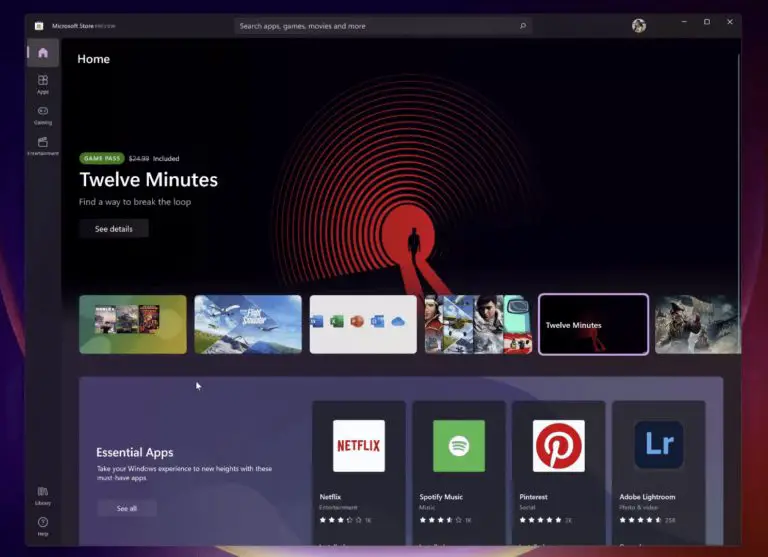Click the Adobe Lightroom star rating
This screenshot has width=768, height=557.
click(640, 520)
